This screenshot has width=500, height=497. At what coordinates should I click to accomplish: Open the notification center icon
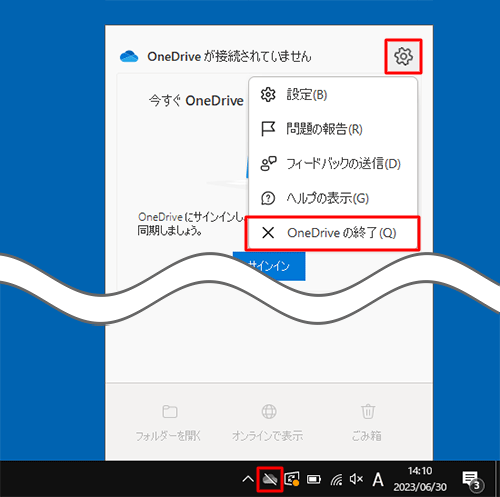472,480
